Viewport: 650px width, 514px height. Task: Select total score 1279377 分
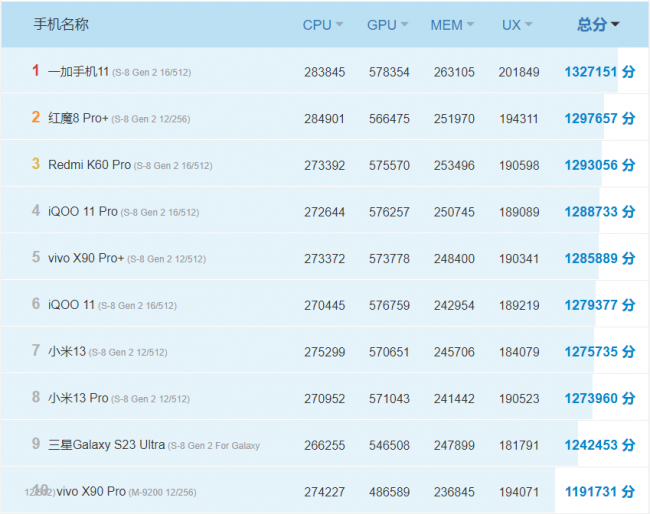(x=599, y=305)
